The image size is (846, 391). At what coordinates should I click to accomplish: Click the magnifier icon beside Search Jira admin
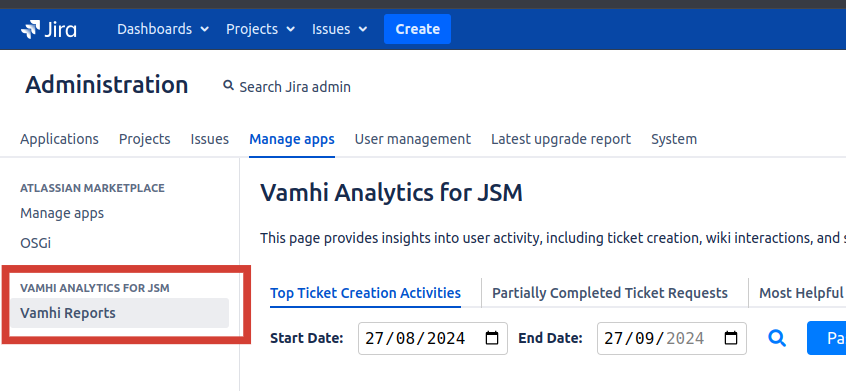coord(229,86)
